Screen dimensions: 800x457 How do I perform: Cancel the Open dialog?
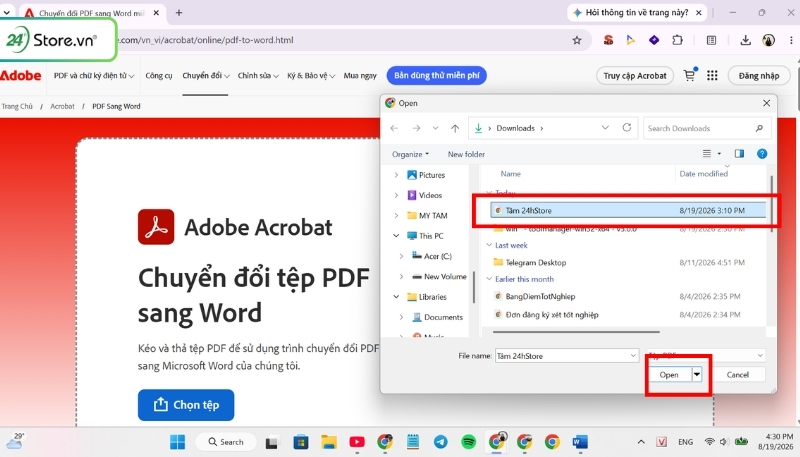(738, 375)
